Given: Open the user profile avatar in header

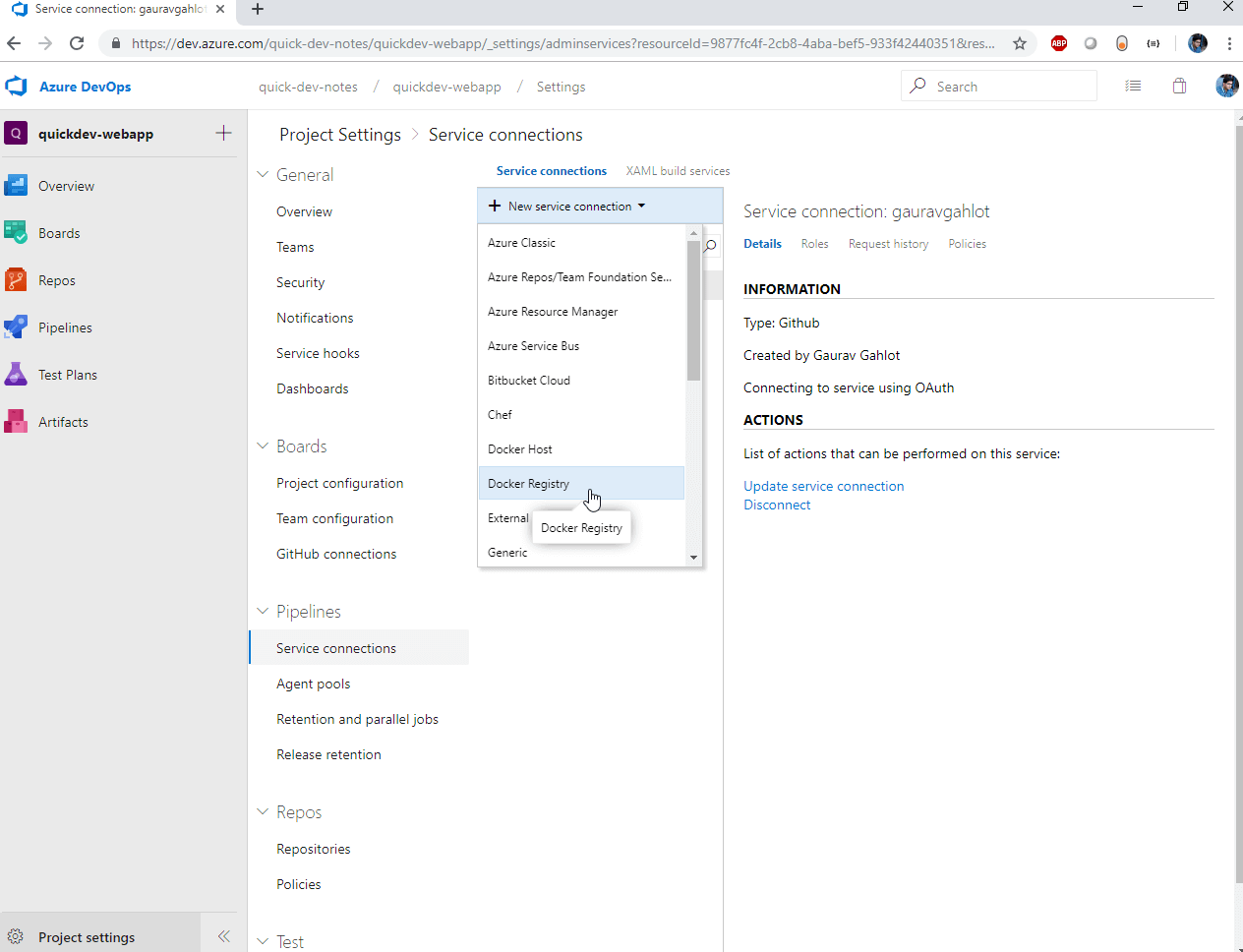Looking at the screenshot, I should coord(1227,87).
